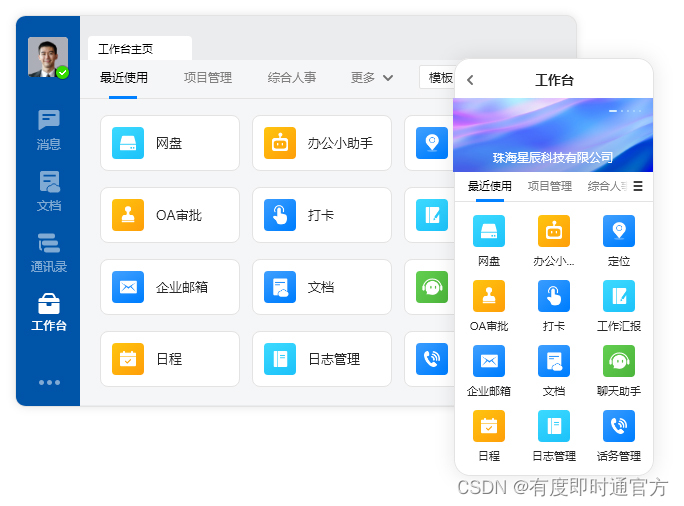This screenshot has height=506, width=684.
Task: Expand the 更多 dropdown
Action: pos(372,78)
